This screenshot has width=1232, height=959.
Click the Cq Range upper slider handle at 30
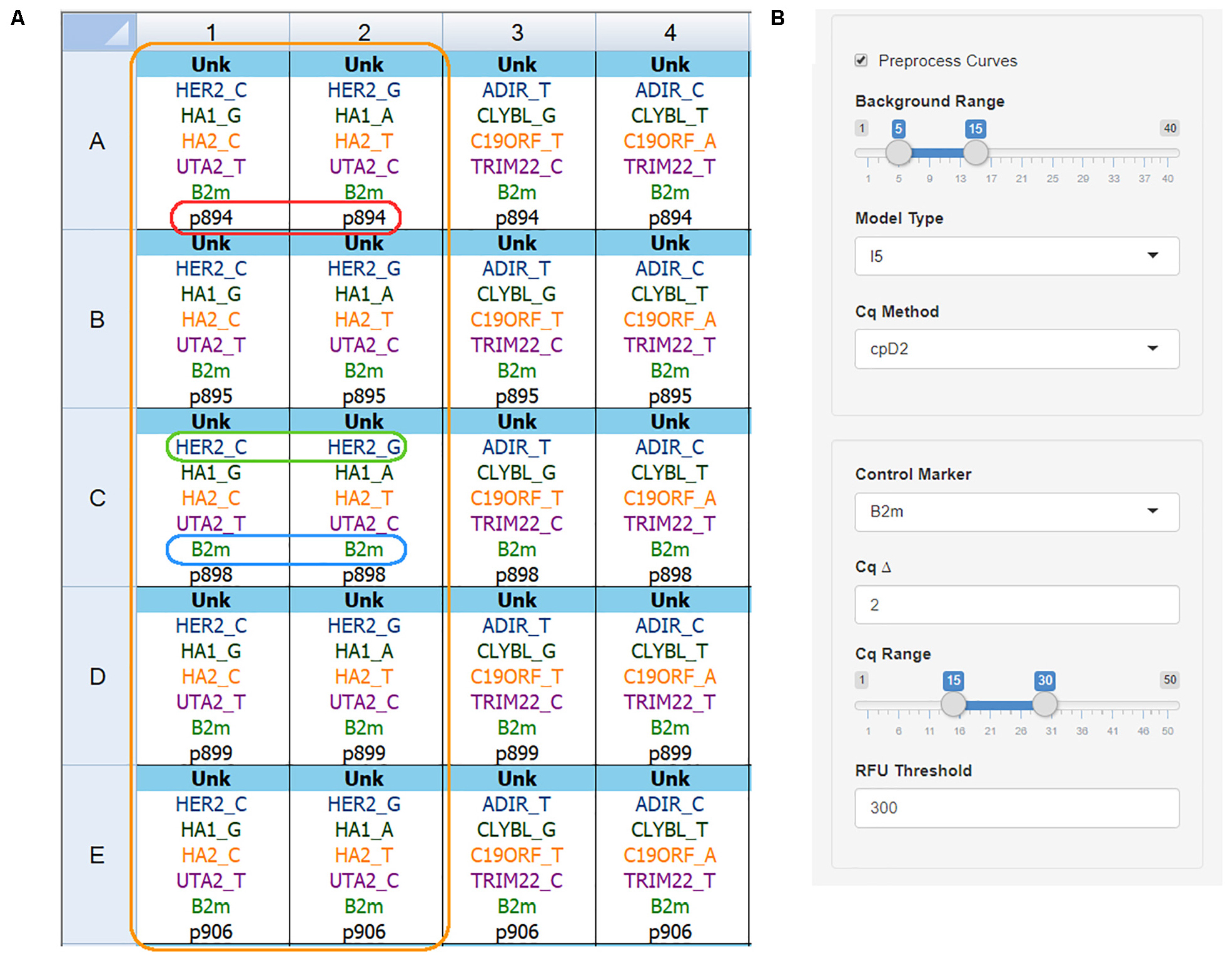point(1044,705)
